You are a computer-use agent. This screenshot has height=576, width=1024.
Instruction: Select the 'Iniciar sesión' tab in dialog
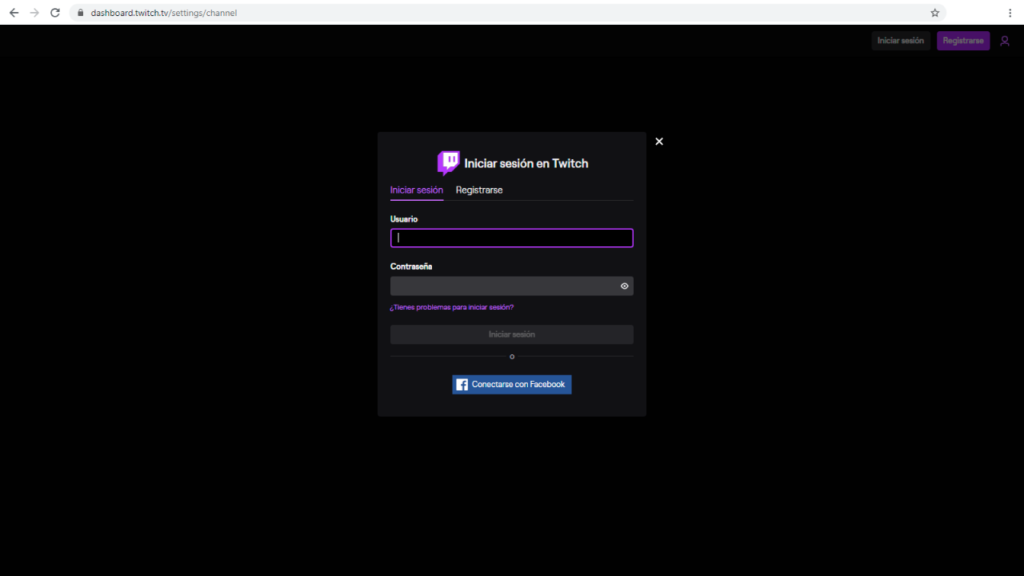tap(416, 190)
